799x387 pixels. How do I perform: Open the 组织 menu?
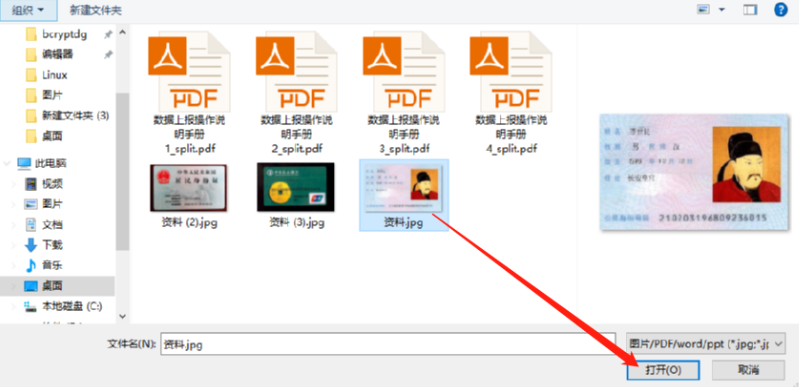click(x=28, y=10)
